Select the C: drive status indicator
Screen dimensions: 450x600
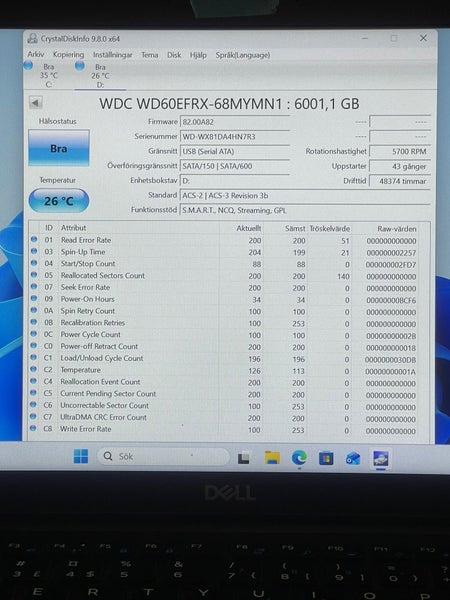42,75
